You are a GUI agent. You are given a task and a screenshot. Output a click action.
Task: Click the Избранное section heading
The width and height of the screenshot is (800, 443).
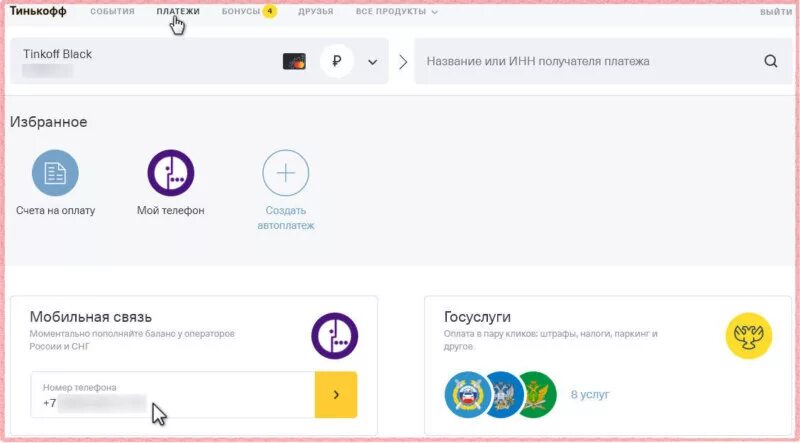48,122
